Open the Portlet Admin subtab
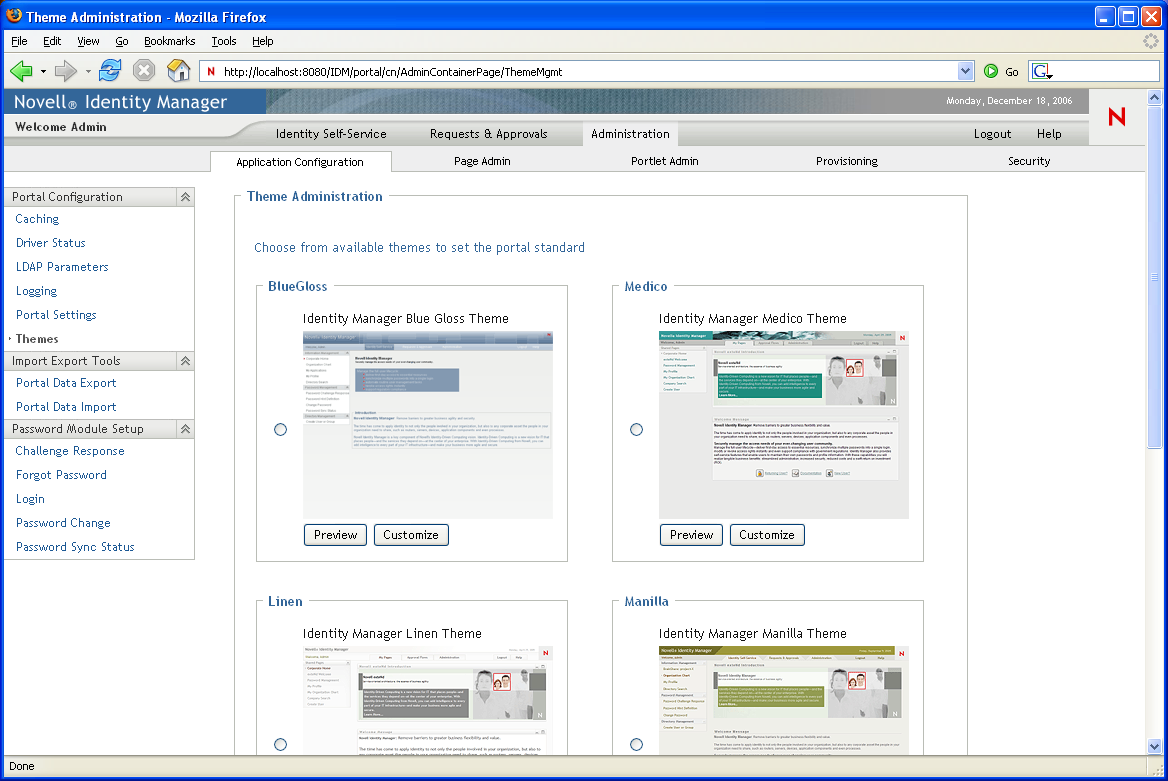This screenshot has width=1168, height=781. coord(664,161)
